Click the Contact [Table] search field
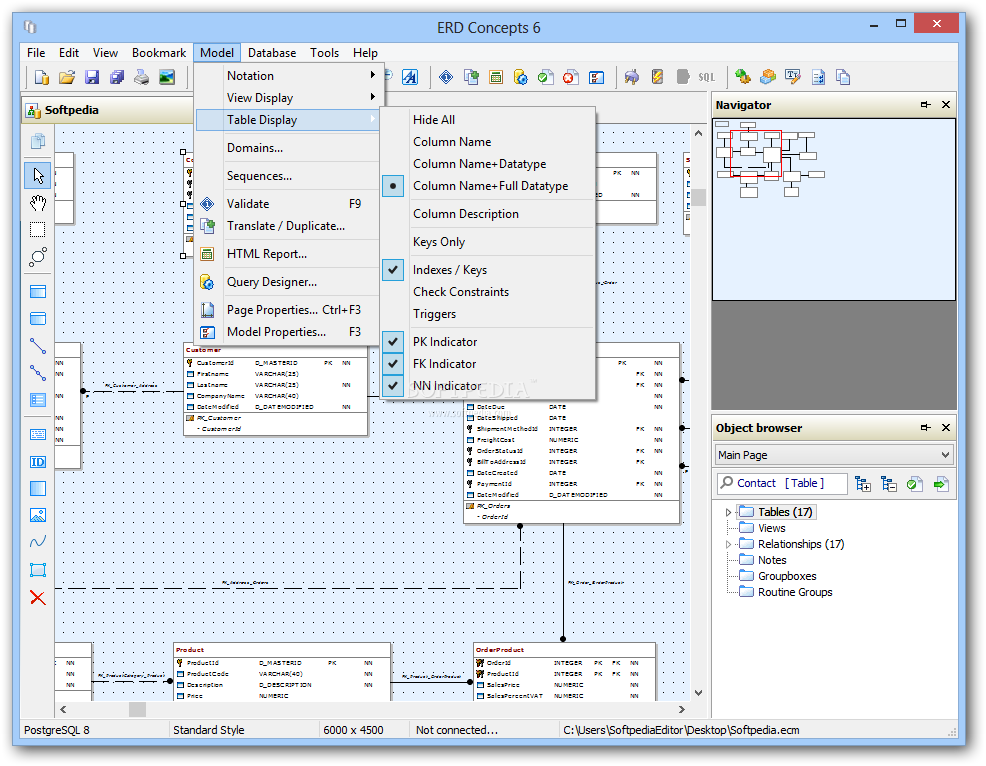986x766 pixels. (x=782, y=484)
